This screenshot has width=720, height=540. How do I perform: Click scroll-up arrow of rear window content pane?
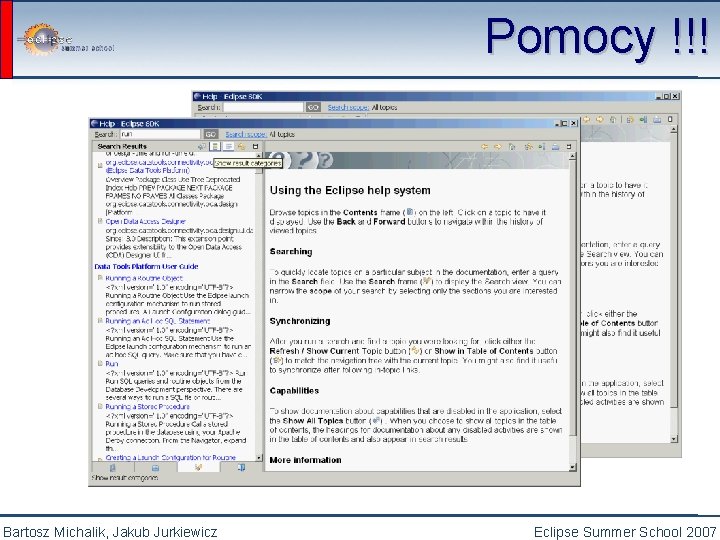click(x=674, y=129)
